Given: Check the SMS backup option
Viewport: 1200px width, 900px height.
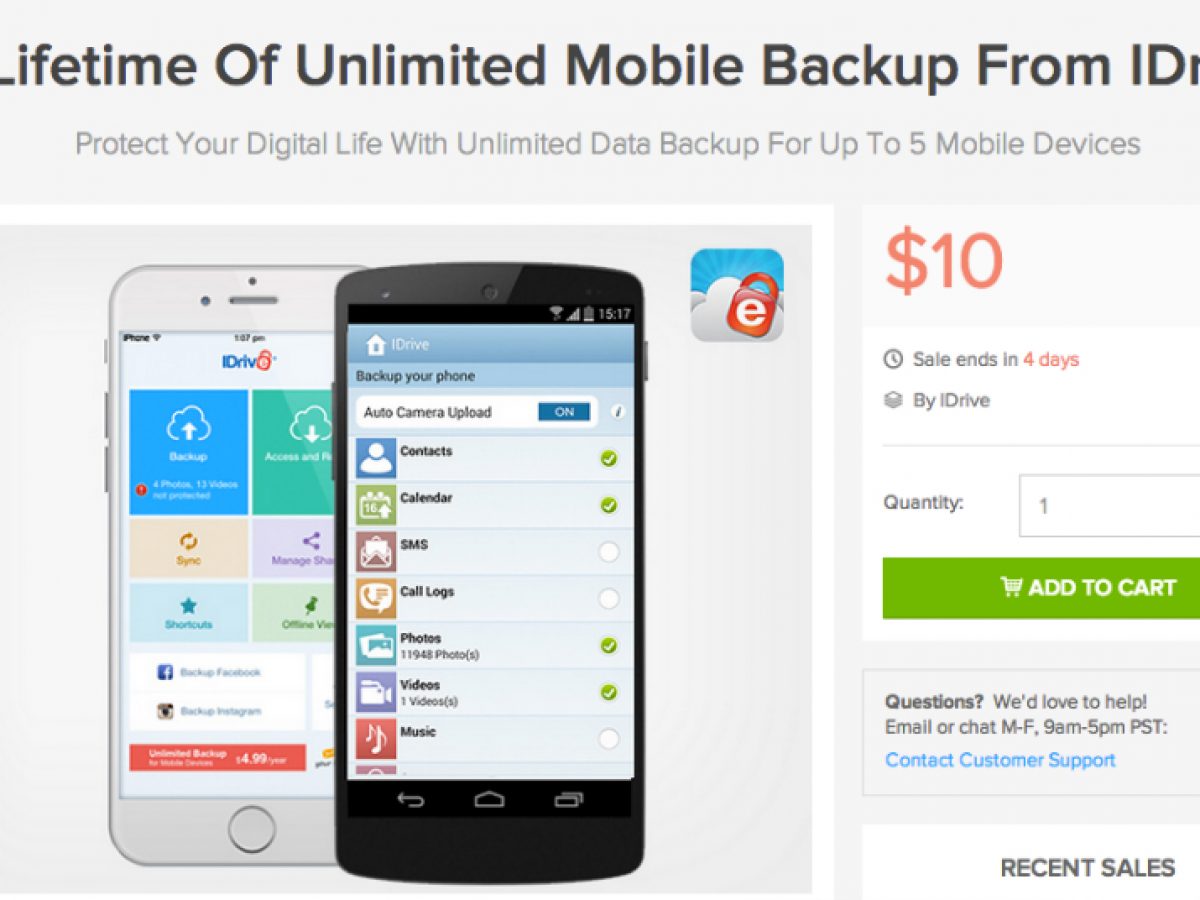Looking at the screenshot, I should (x=608, y=552).
